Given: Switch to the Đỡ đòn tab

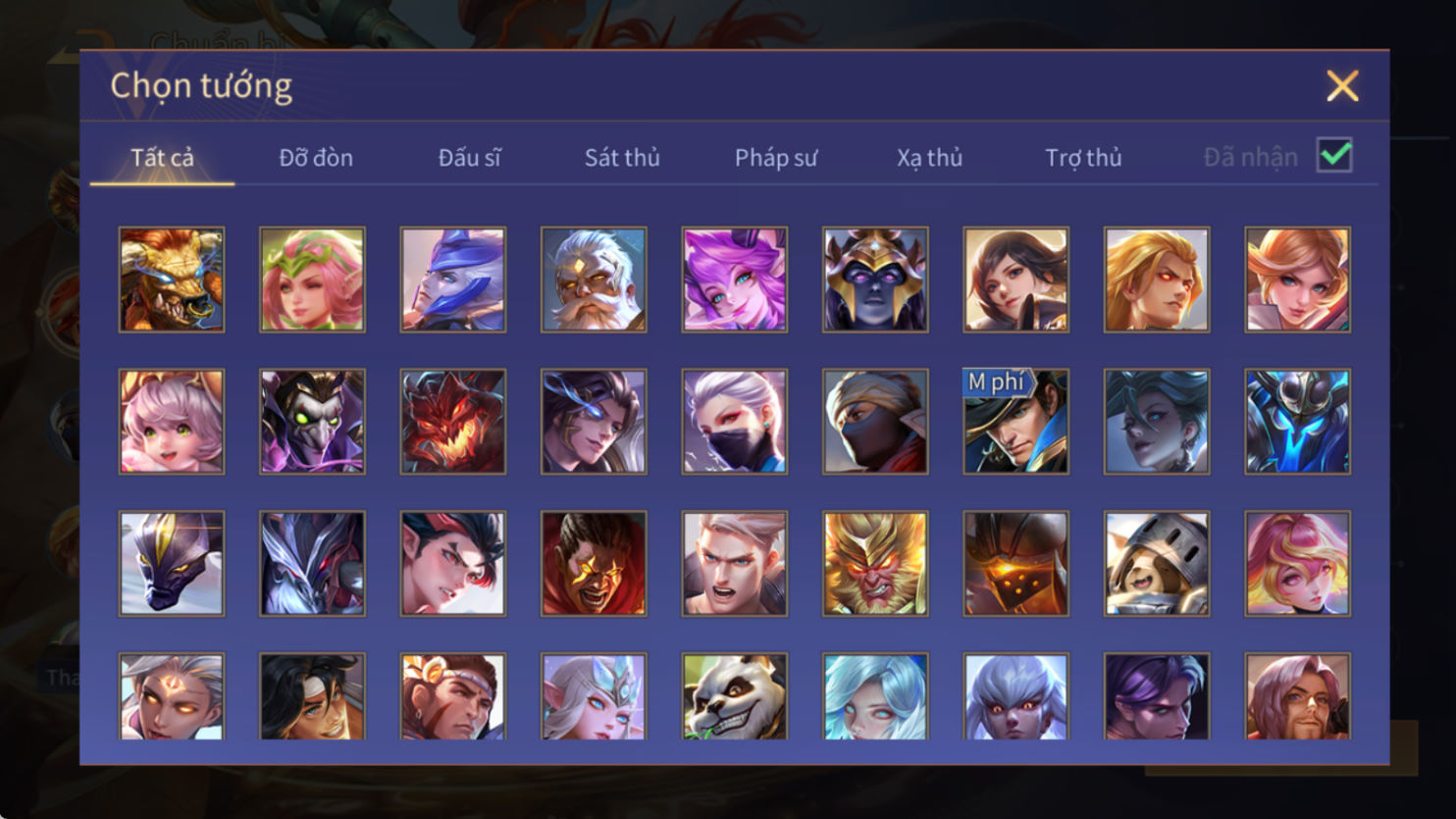Looking at the screenshot, I should pos(316,157).
